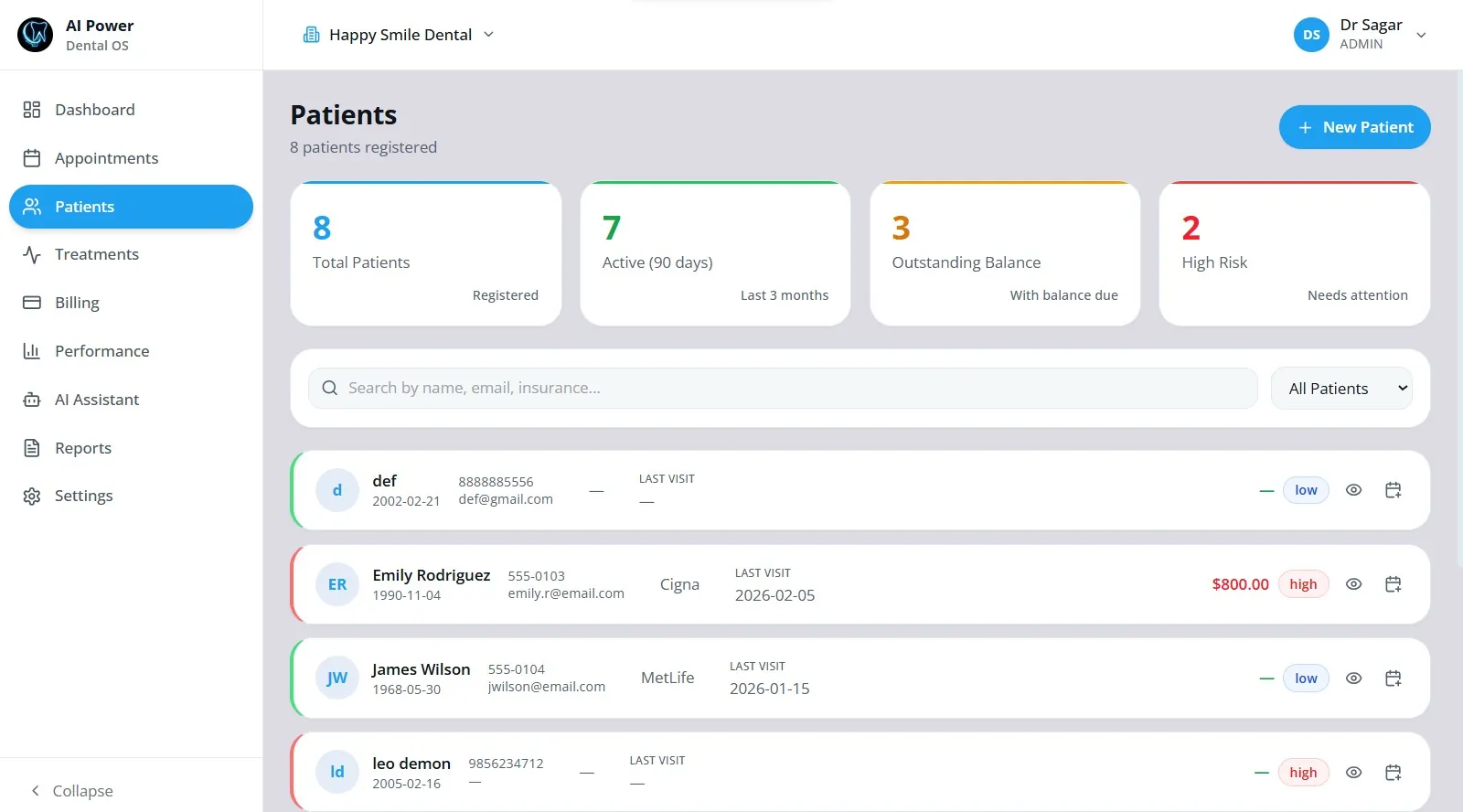This screenshot has width=1463, height=812.
Task: Click the DS user avatar
Action: pos(1311,35)
